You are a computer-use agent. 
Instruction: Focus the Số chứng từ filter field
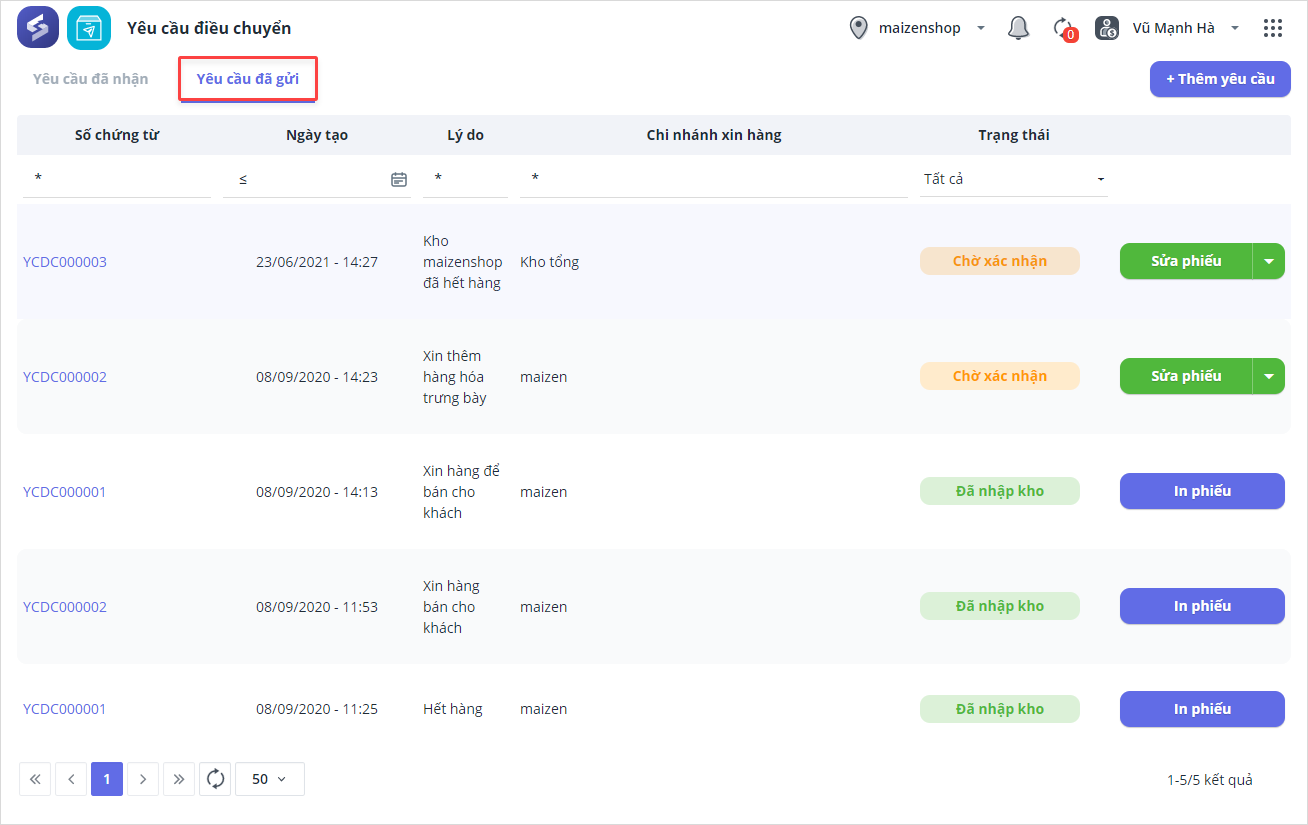tap(117, 179)
